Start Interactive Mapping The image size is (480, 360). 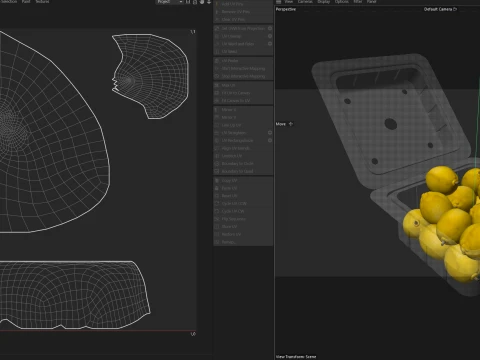click(243, 68)
